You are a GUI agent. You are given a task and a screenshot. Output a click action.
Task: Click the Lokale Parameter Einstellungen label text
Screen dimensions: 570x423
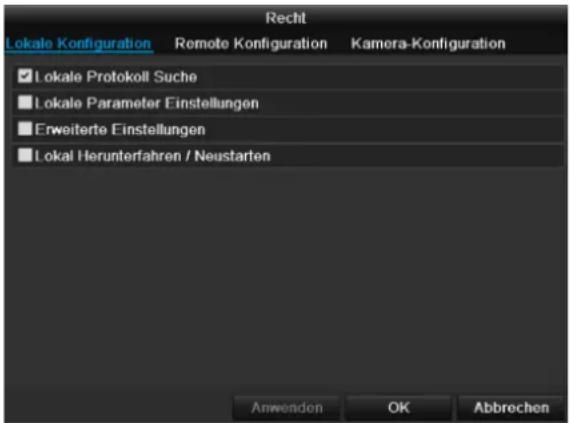147,103
